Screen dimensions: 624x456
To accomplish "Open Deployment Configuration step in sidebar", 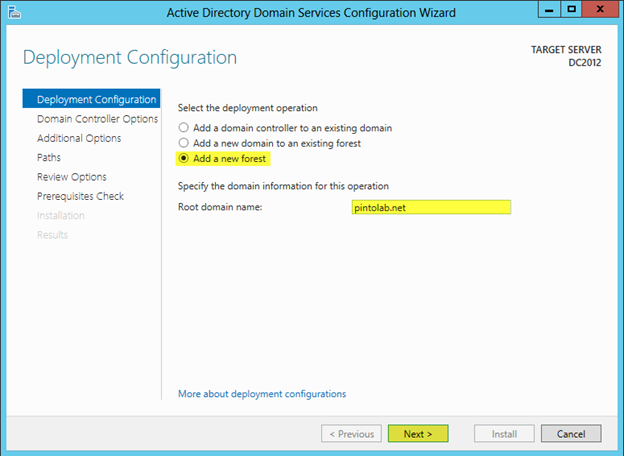I will coord(91,98).
